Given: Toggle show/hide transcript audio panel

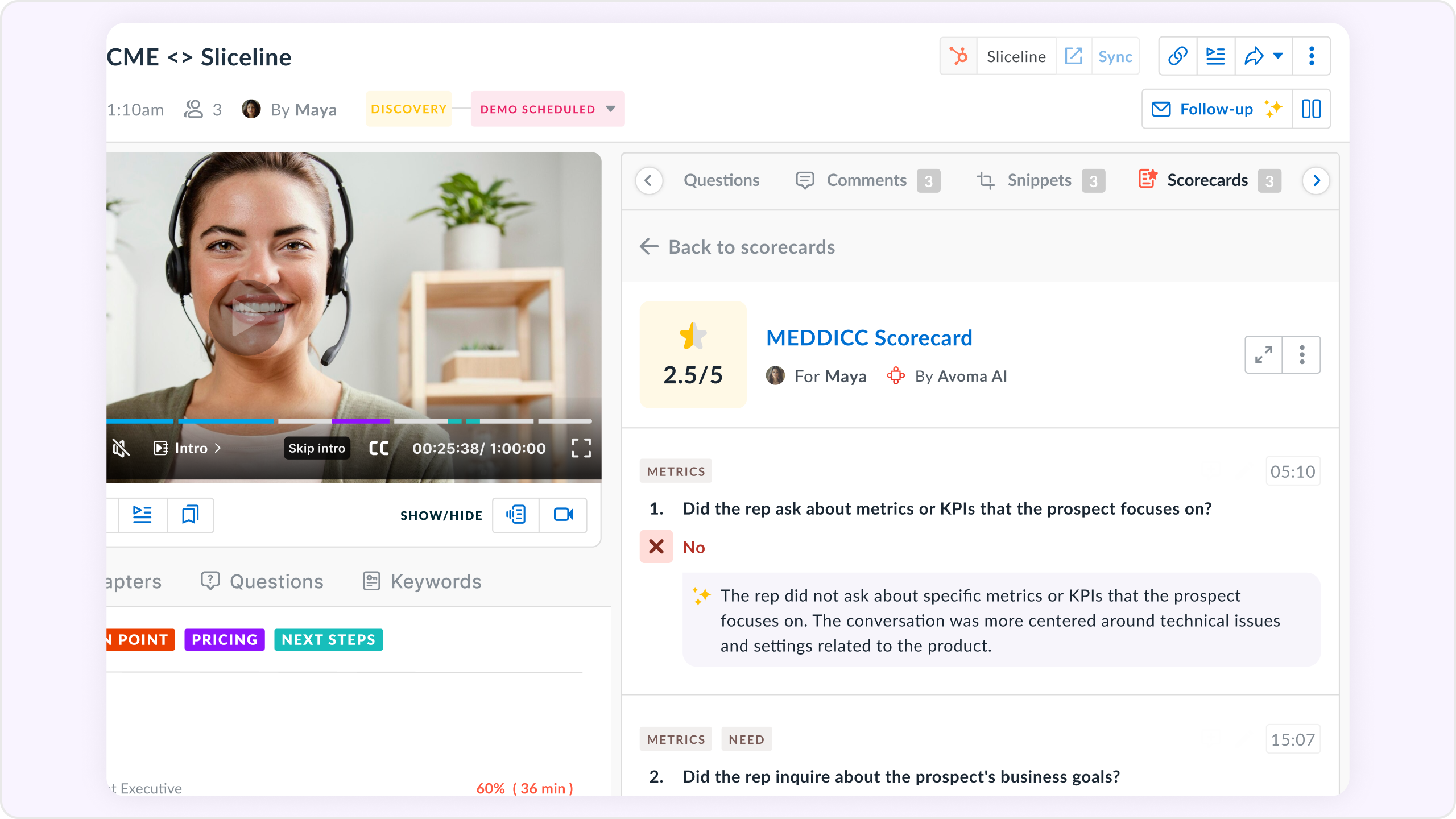Looking at the screenshot, I should 515,515.
